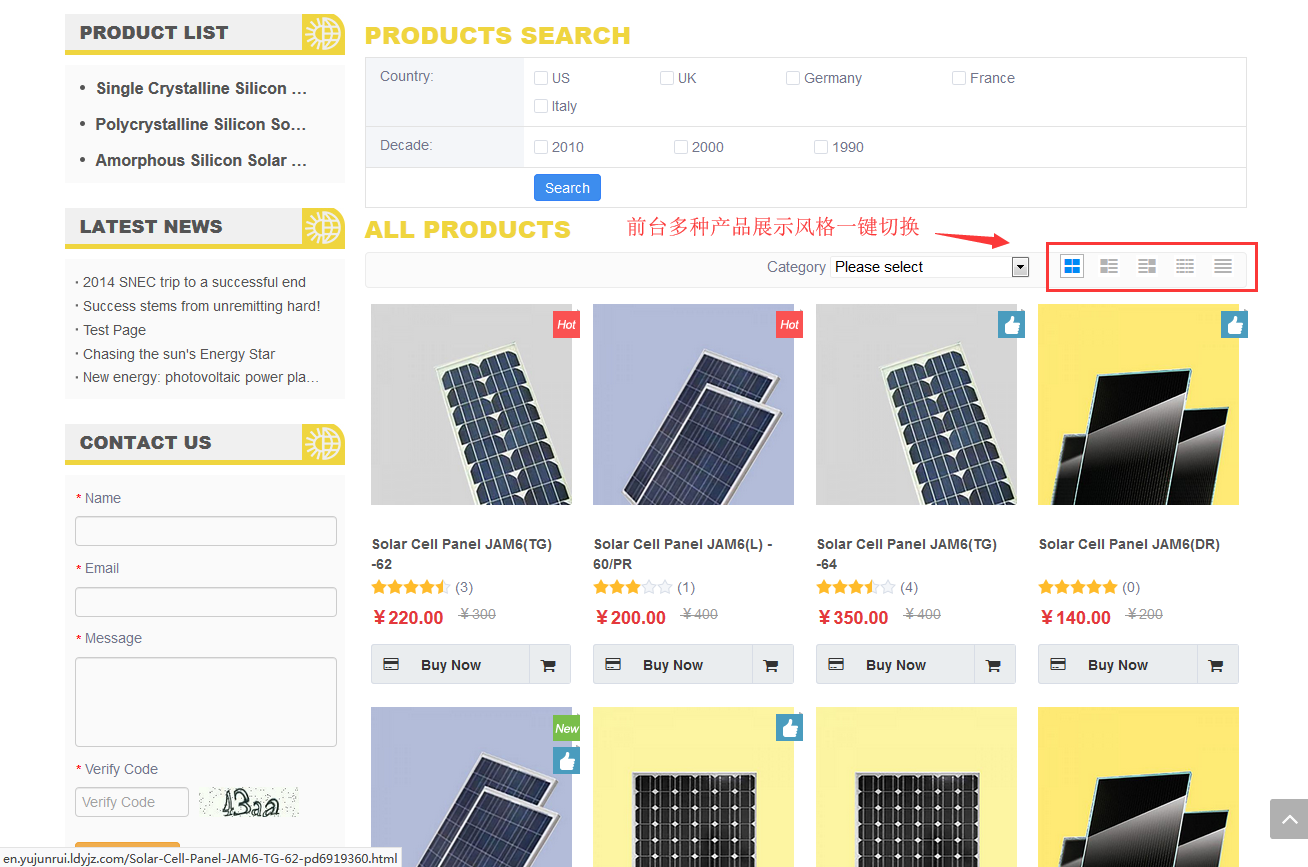The image size is (1308, 867).
Task: Enable the Germany country filter
Action: tap(793, 78)
